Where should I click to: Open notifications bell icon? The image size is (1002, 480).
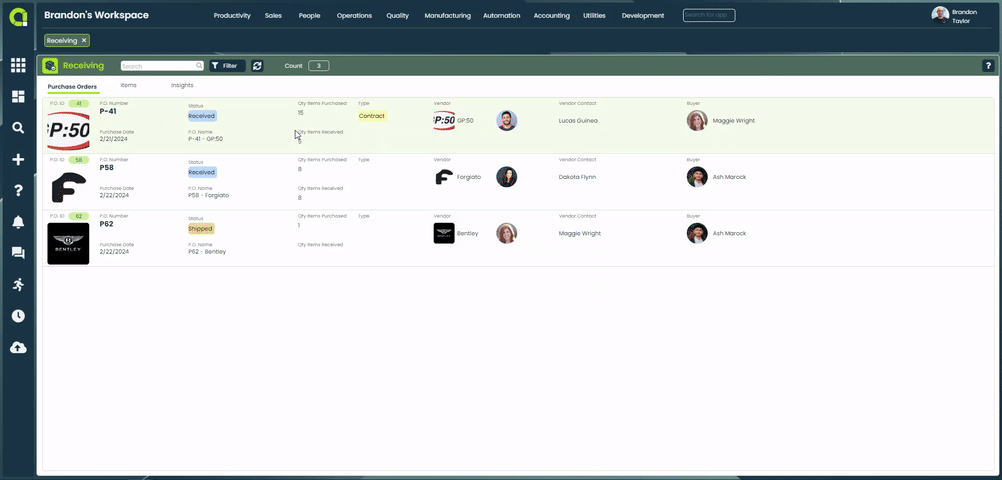(18, 222)
